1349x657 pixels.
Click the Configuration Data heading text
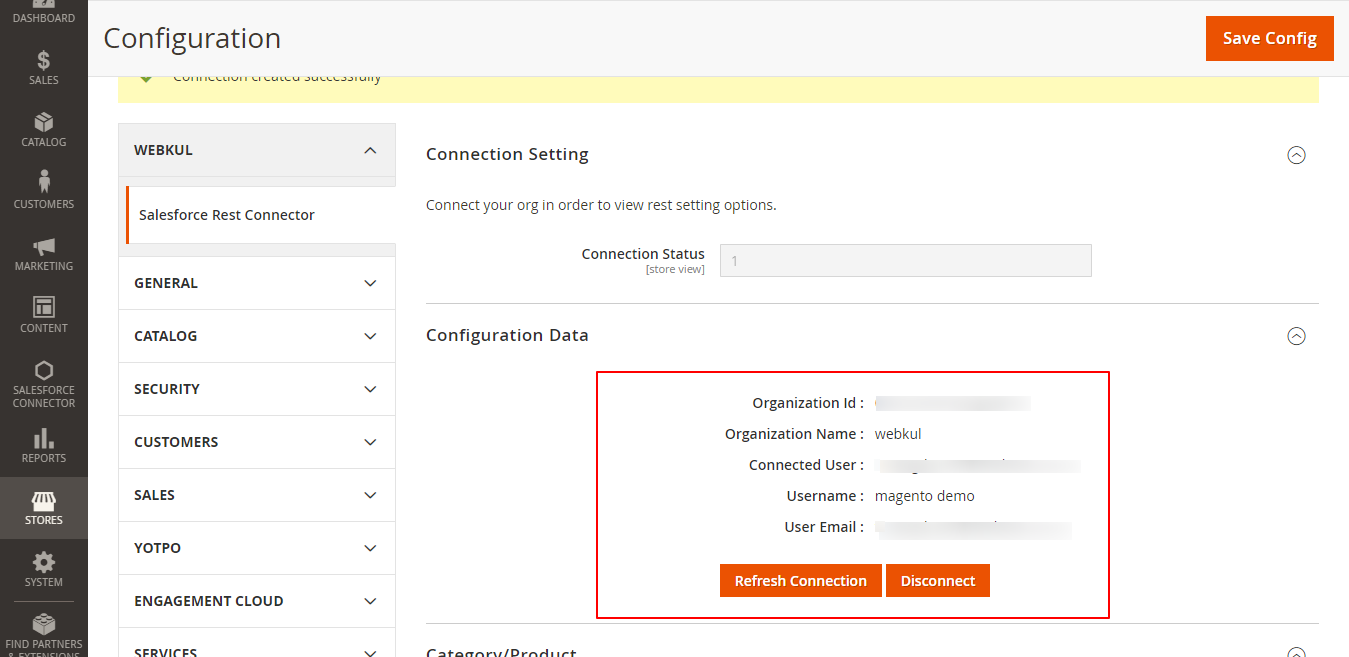click(507, 335)
